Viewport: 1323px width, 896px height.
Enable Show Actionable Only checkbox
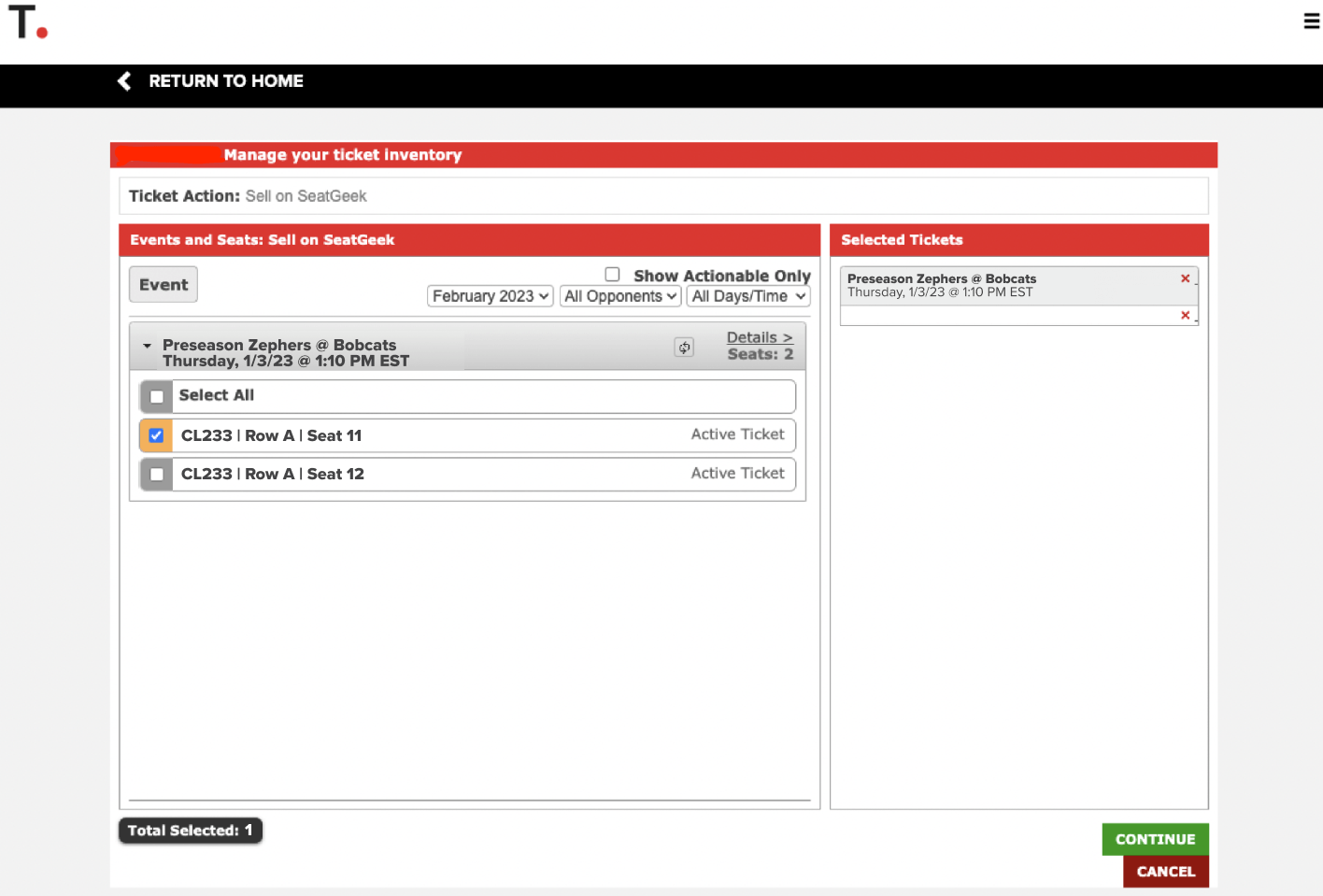613,275
